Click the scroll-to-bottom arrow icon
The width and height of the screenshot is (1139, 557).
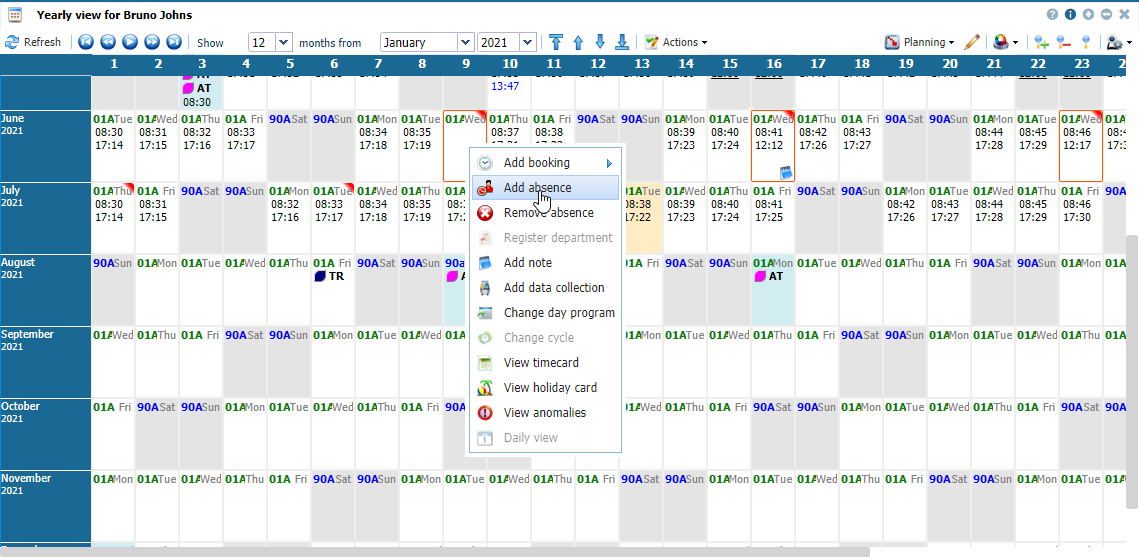(x=622, y=42)
